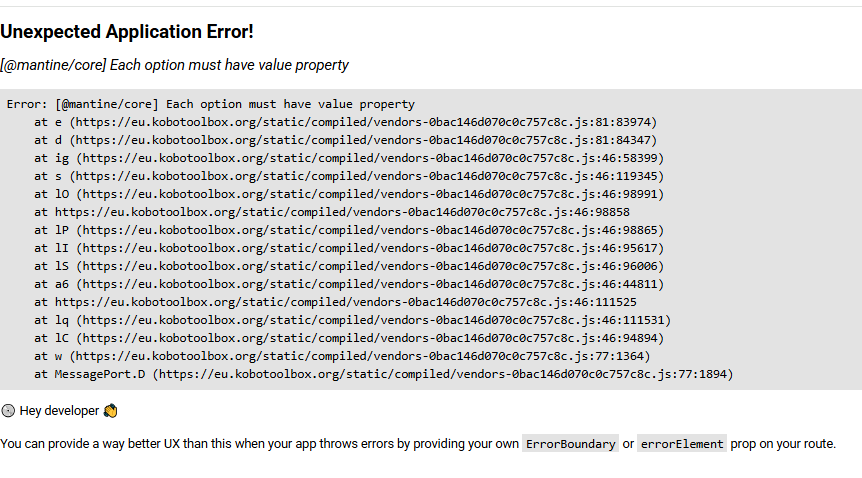Click the skull emoji beside Hey developer
The image size is (862, 478).
[x=8, y=411]
